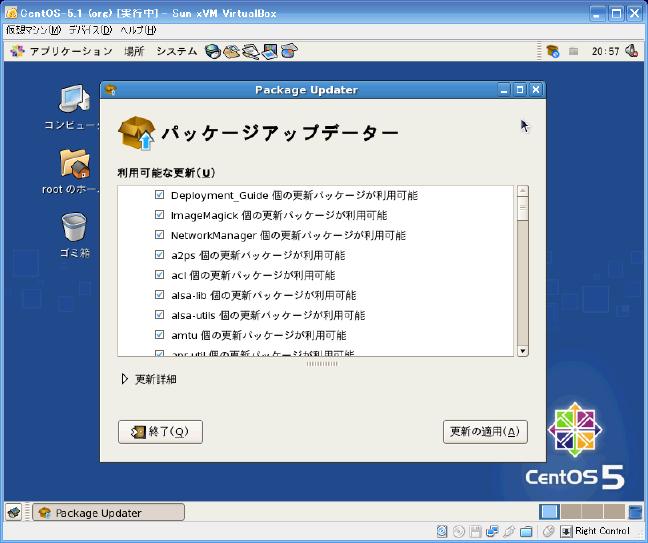Click the 終了(Q) quit button
The width and height of the screenshot is (648, 543).
click(x=160, y=432)
